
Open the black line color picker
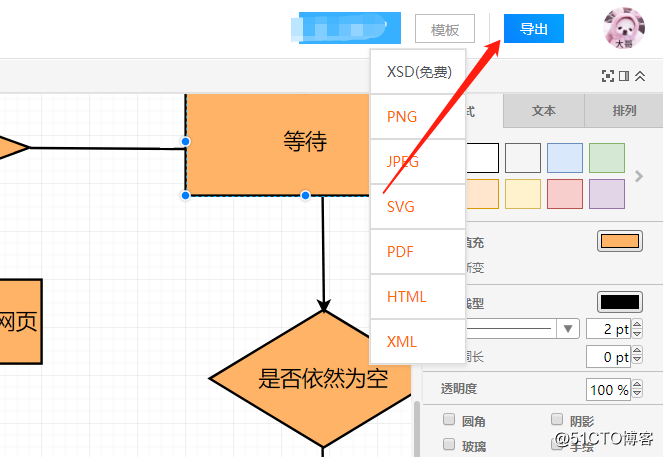[620, 302]
